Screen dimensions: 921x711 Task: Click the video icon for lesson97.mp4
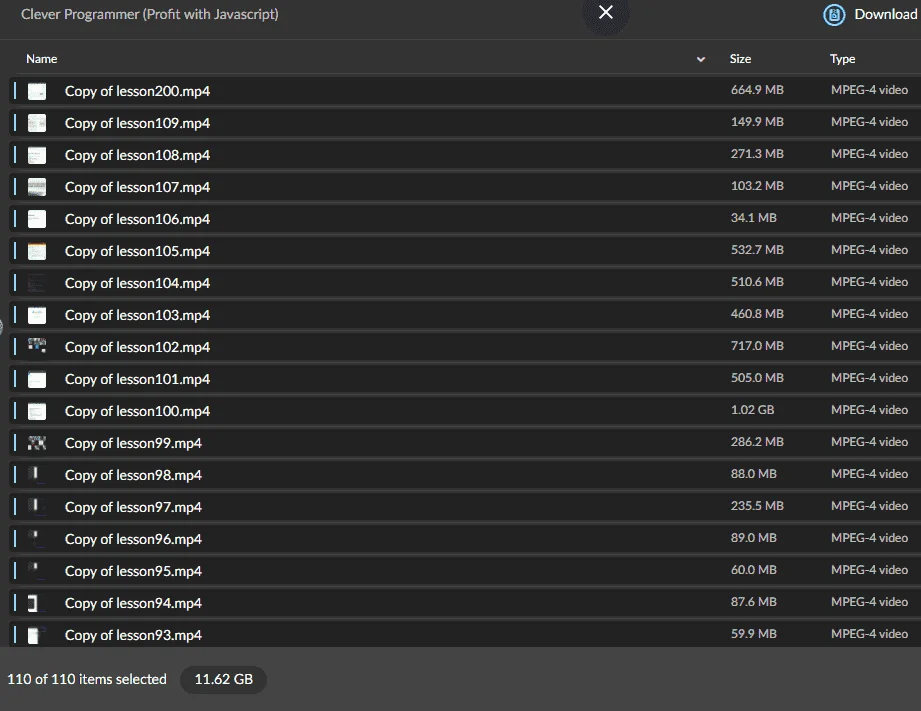(x=36, y=506)
